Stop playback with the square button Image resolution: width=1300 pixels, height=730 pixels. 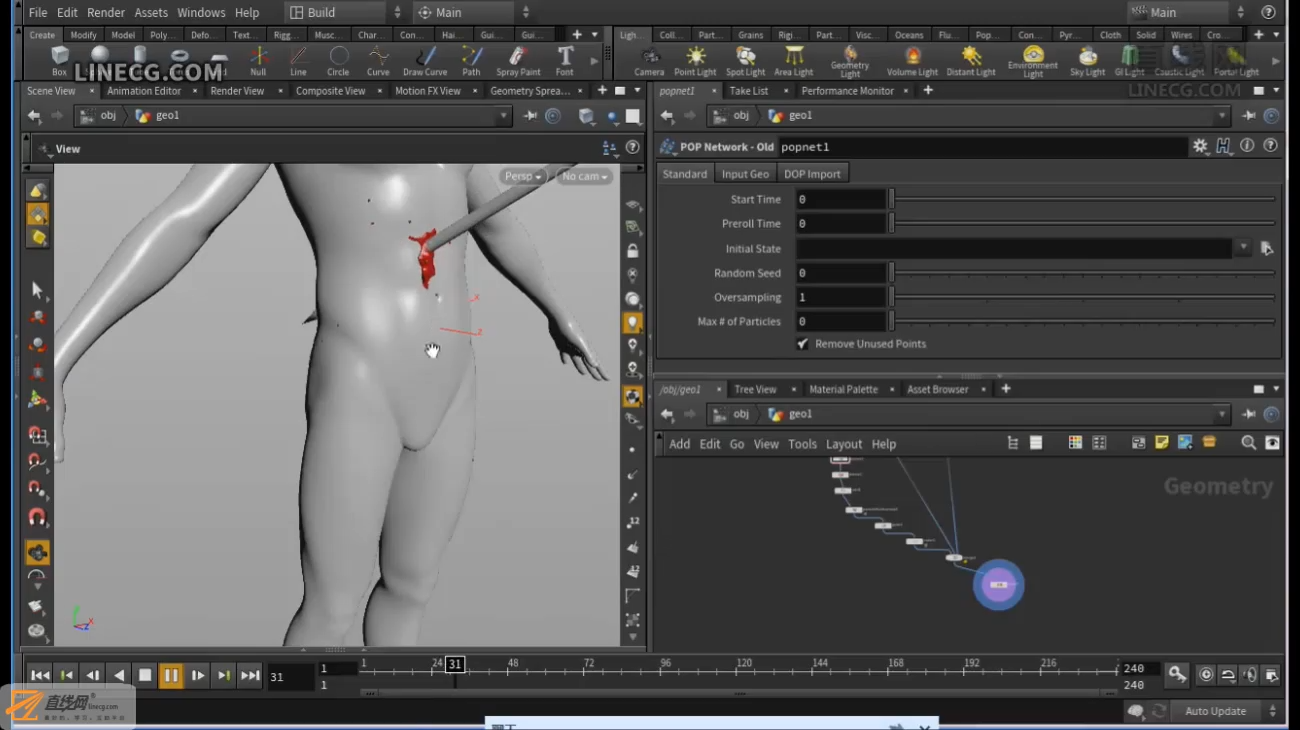click(x=145, y=675)
